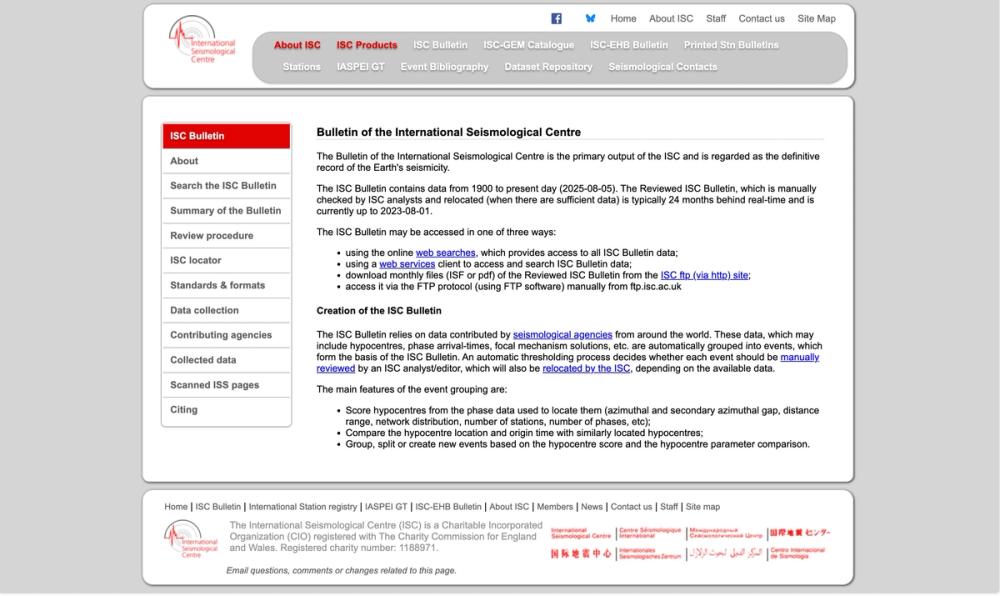The width and height of the screenshot is (1000, 596).
Task: Select the ISC Products menu item
Action: tap(367, 45)
